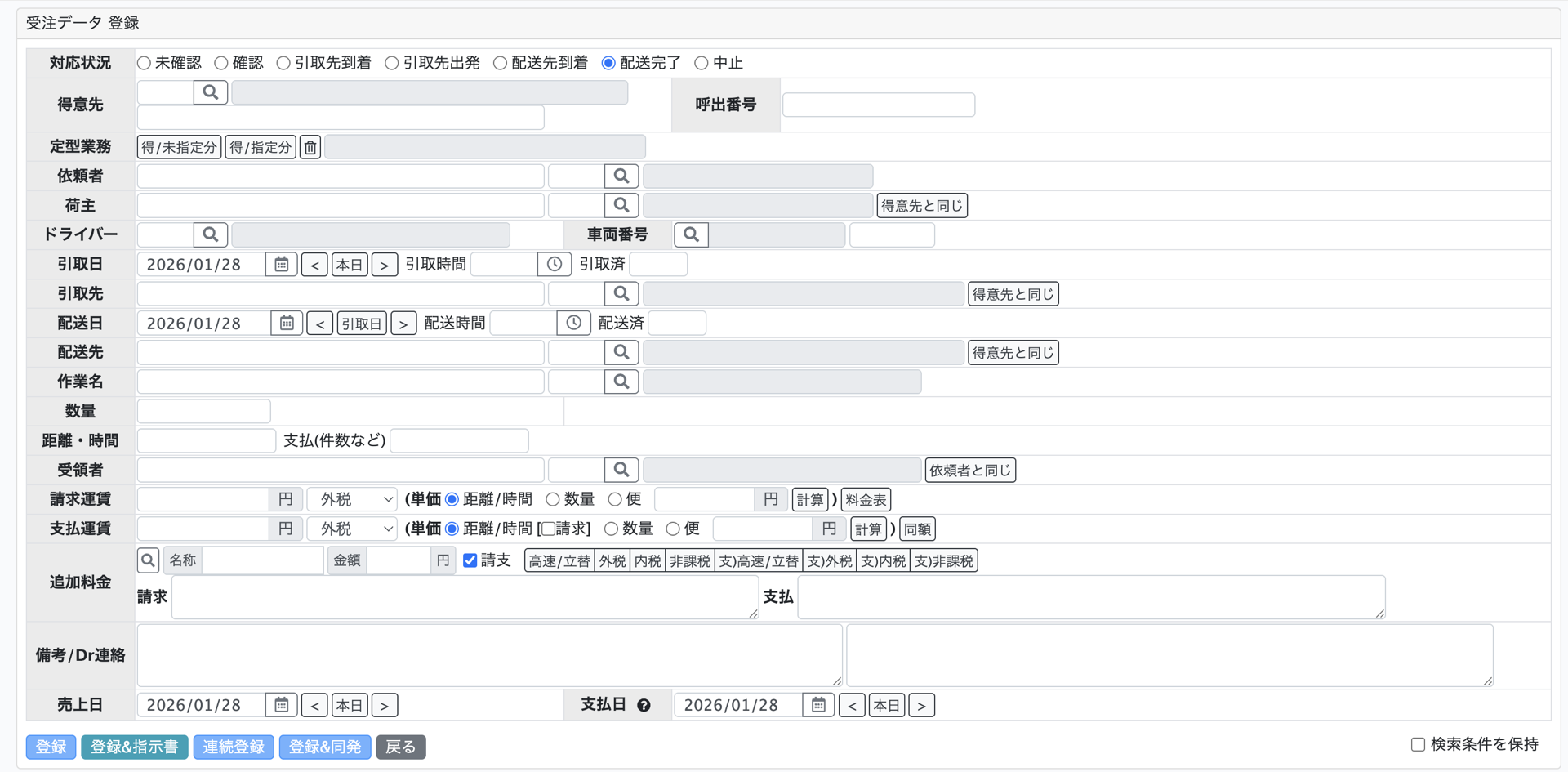
Task: Click the 呼出番号 input field
Action: 878,105
